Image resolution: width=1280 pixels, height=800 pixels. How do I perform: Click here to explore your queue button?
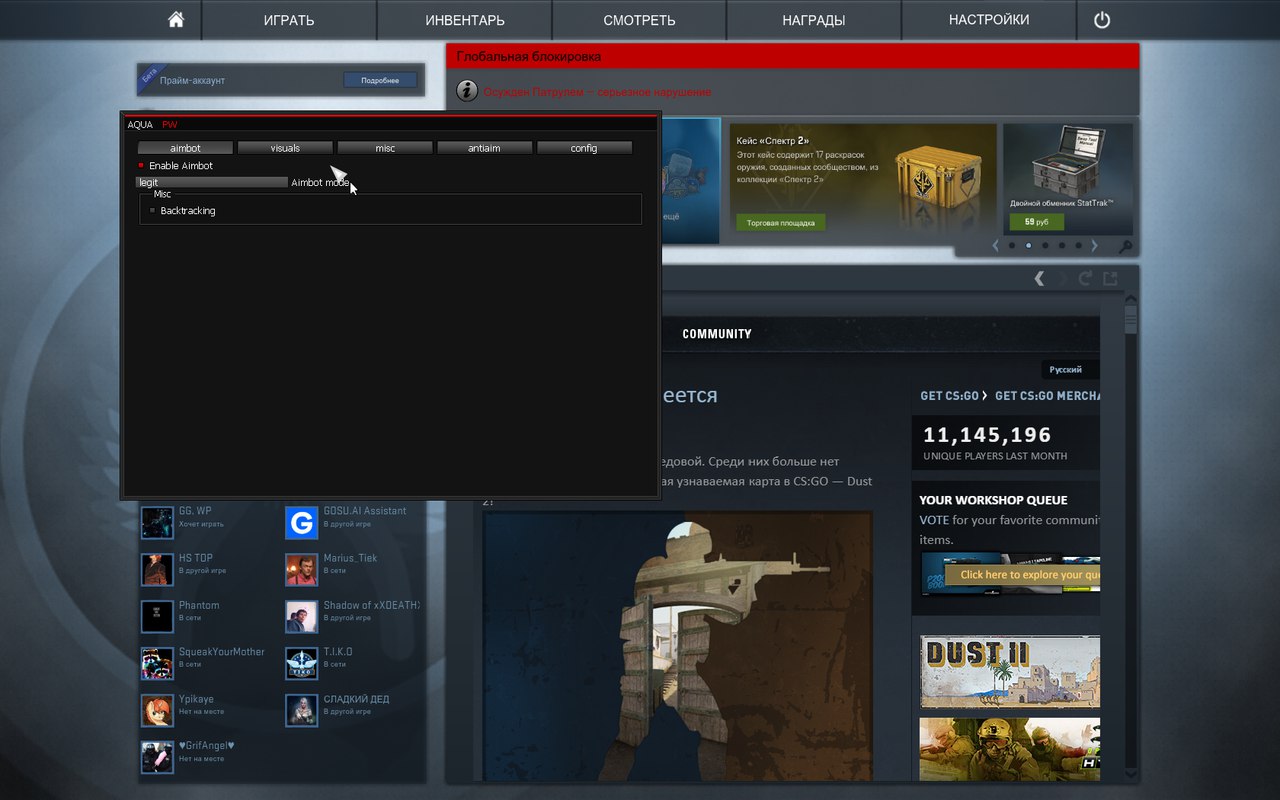[1022, 575]
